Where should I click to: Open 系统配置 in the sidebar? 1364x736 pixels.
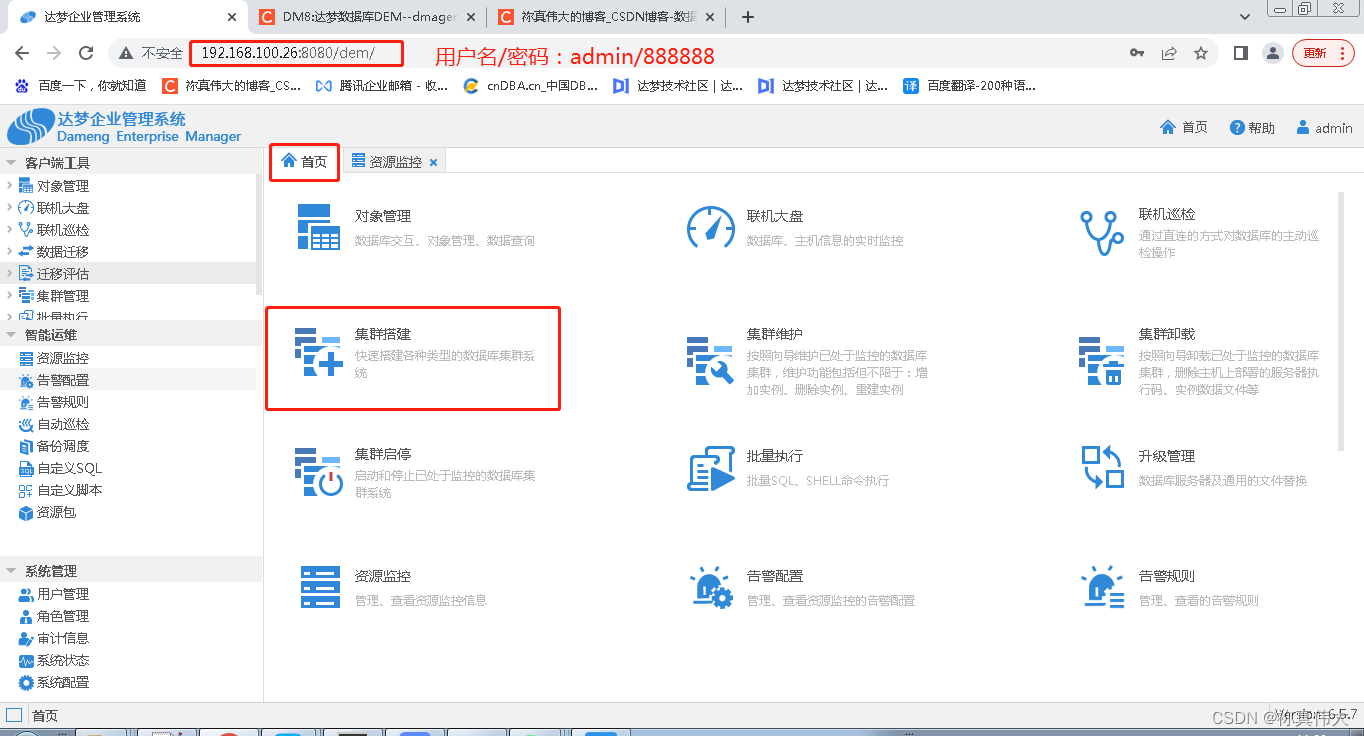63,682
